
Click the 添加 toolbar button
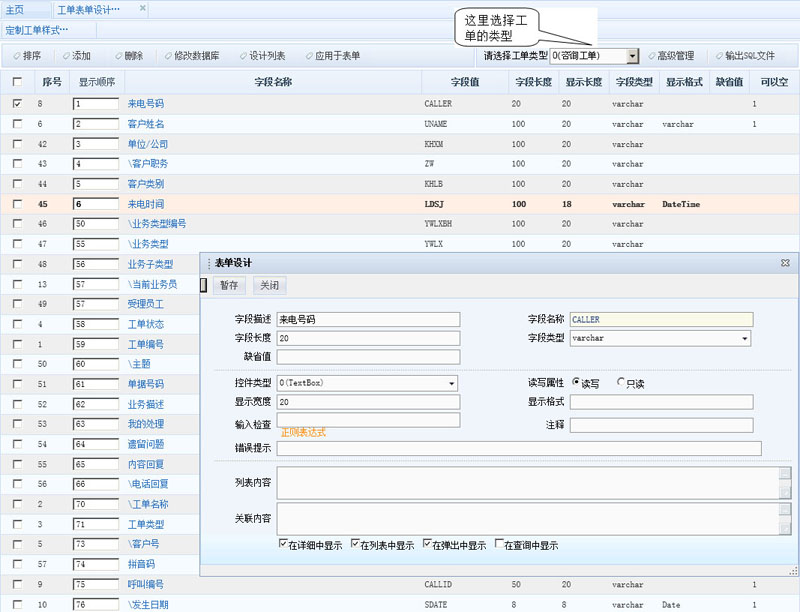coord(77,56)
